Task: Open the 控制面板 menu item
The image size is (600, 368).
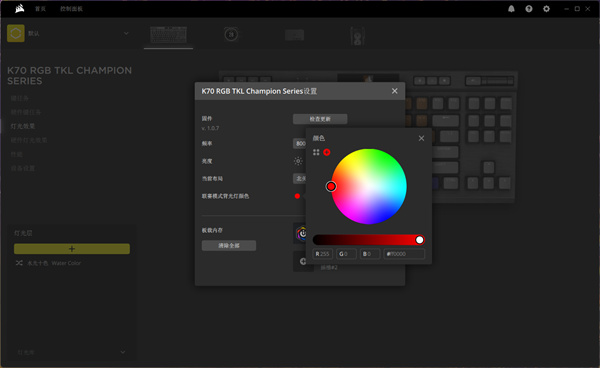Action: [71, 9]
